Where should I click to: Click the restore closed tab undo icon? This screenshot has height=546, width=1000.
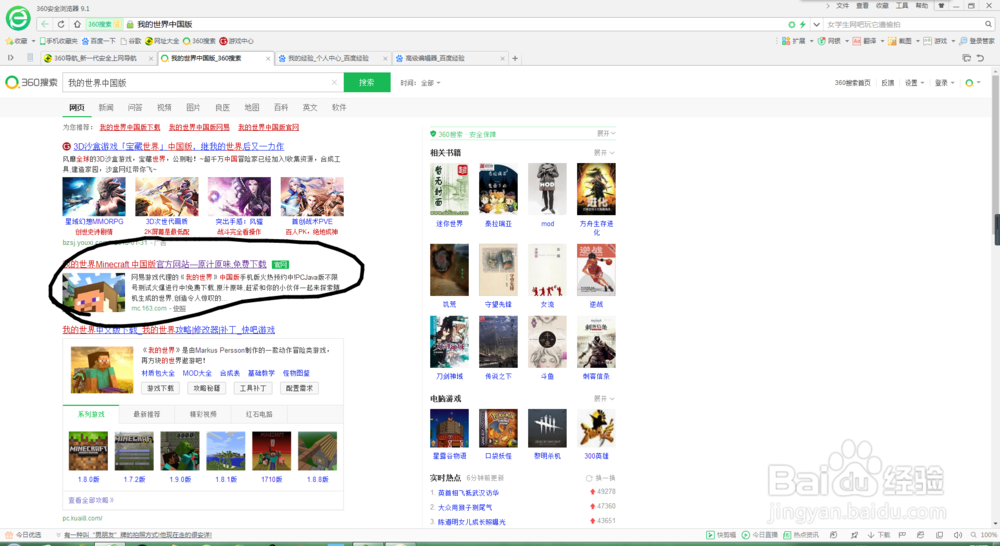click(980, 58)
